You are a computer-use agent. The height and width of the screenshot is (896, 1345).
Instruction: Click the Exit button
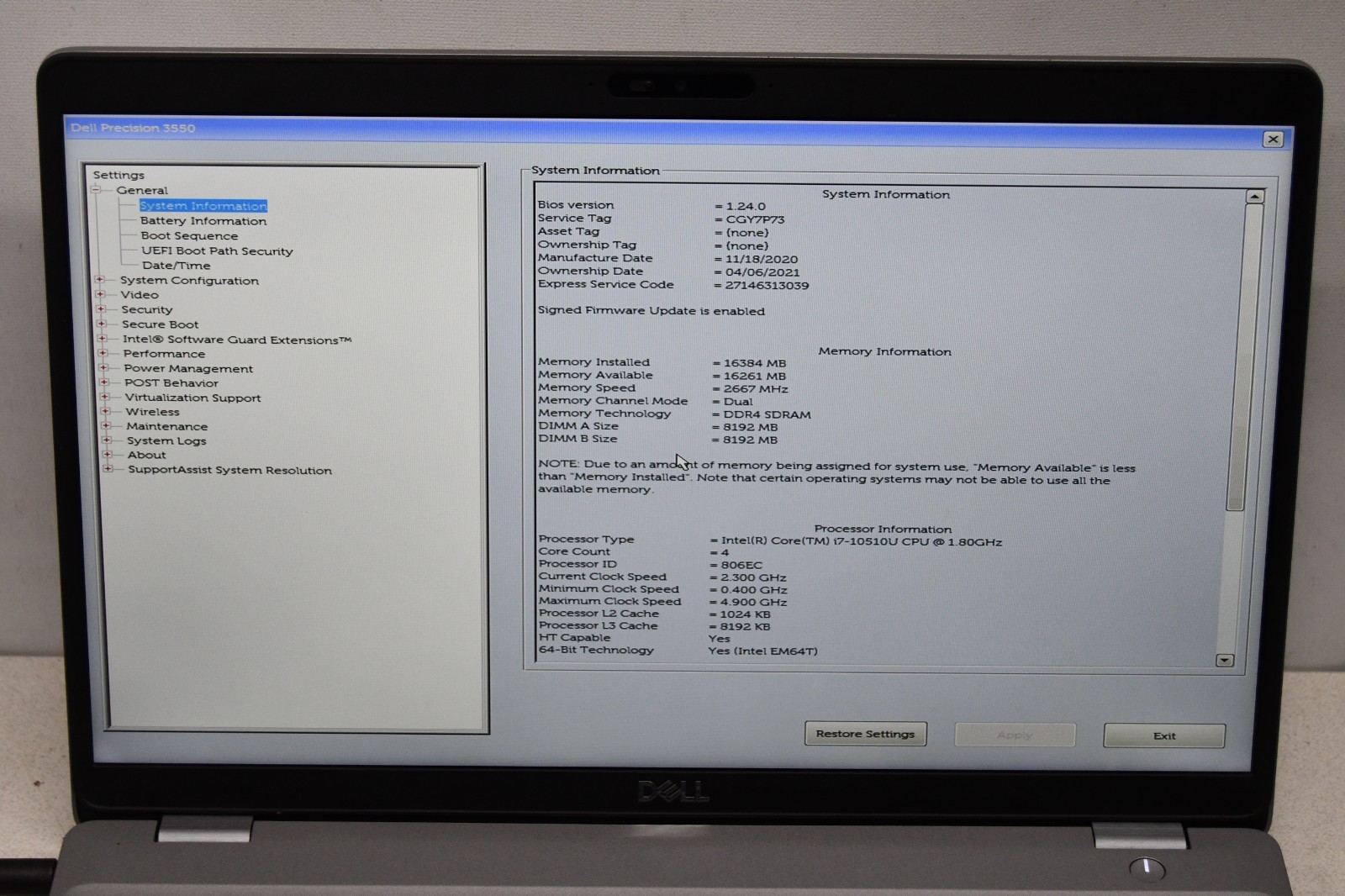coord(1164,736)
